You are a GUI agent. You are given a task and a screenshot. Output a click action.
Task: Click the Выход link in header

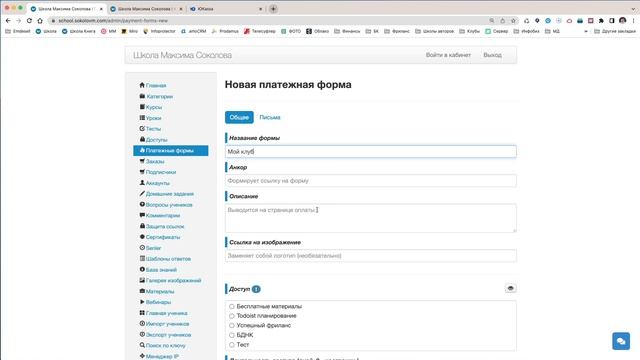tap(492, 55)
